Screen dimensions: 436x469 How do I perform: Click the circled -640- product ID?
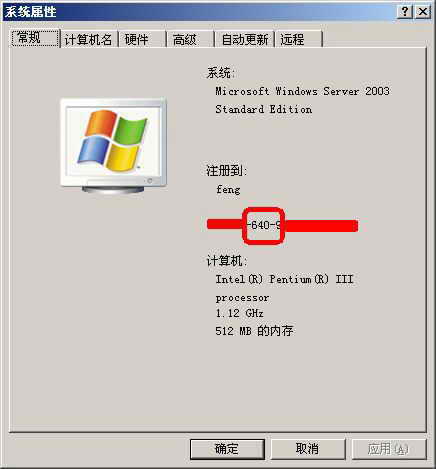click(x=264, y=225)
